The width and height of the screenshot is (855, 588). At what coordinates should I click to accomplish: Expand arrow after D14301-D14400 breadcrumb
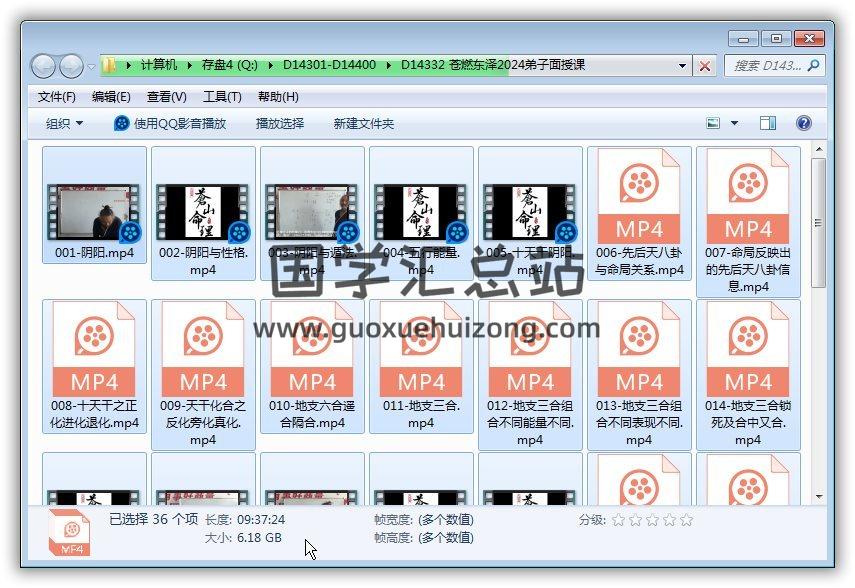389,65
